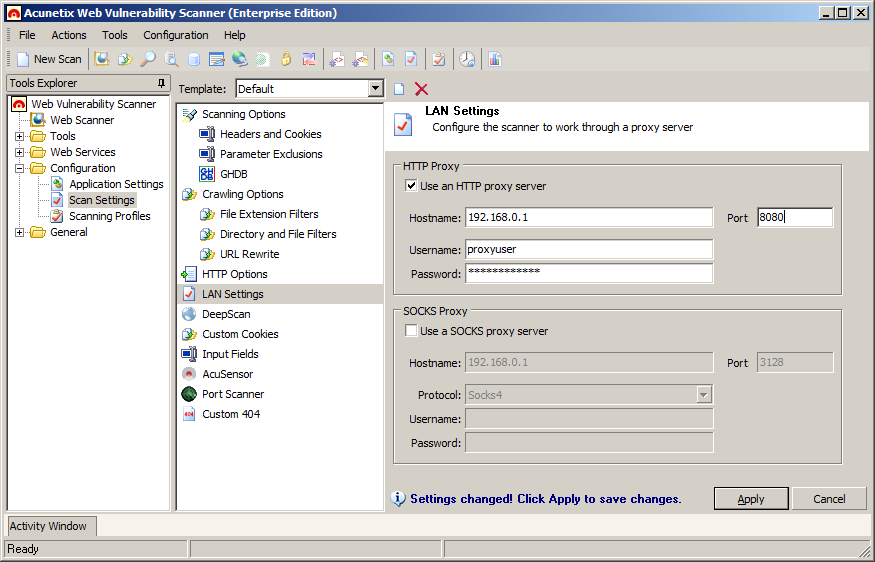Open Scanning Options settings
Image resolution: width=875 pixels, height=562 pixels.
243,114
